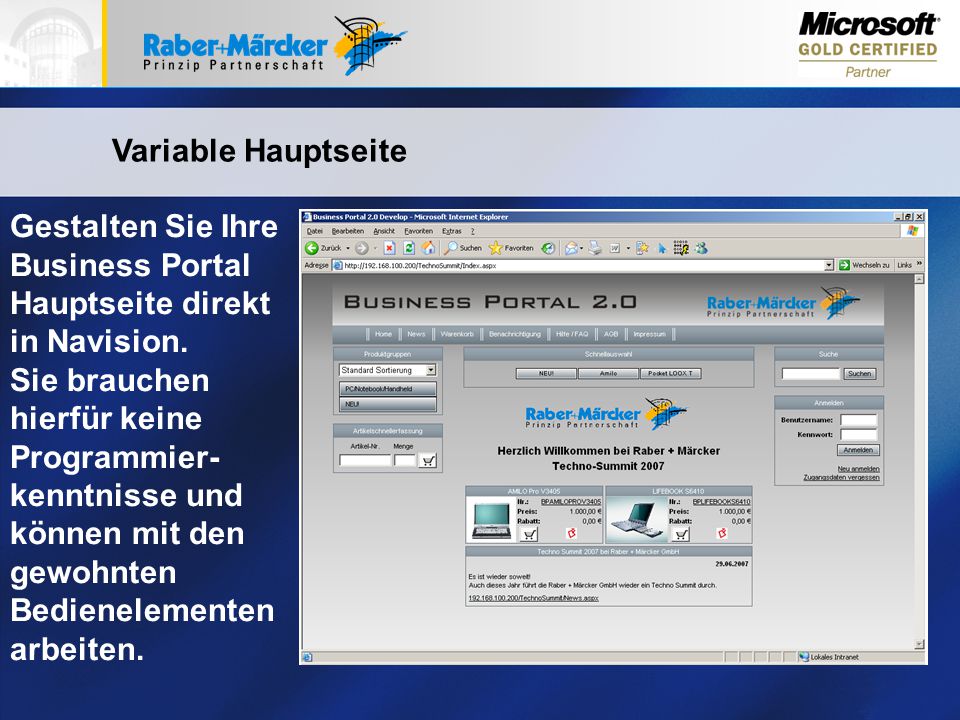Click the IE refresh page icon
This screenshot has width=960, height=720.
pos(408,248)
